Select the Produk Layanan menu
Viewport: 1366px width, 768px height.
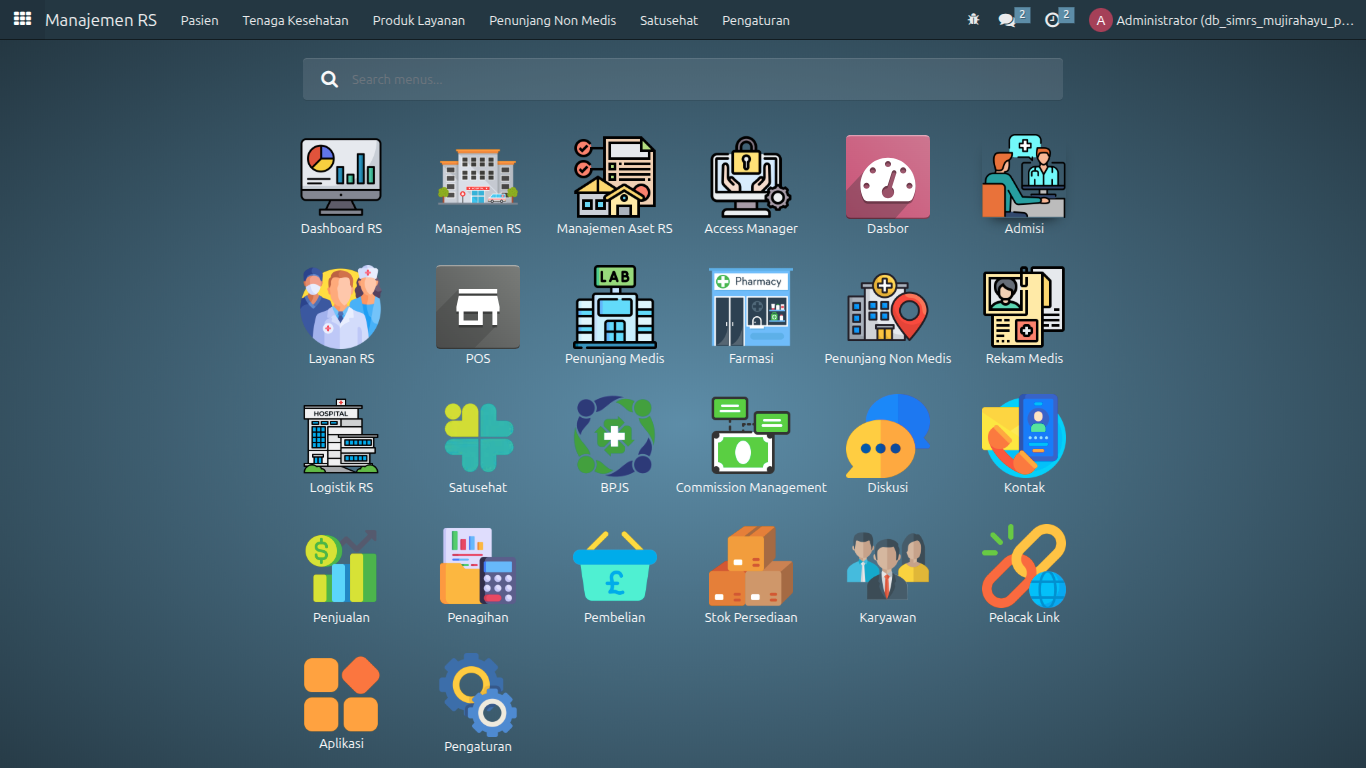(418, 20)
